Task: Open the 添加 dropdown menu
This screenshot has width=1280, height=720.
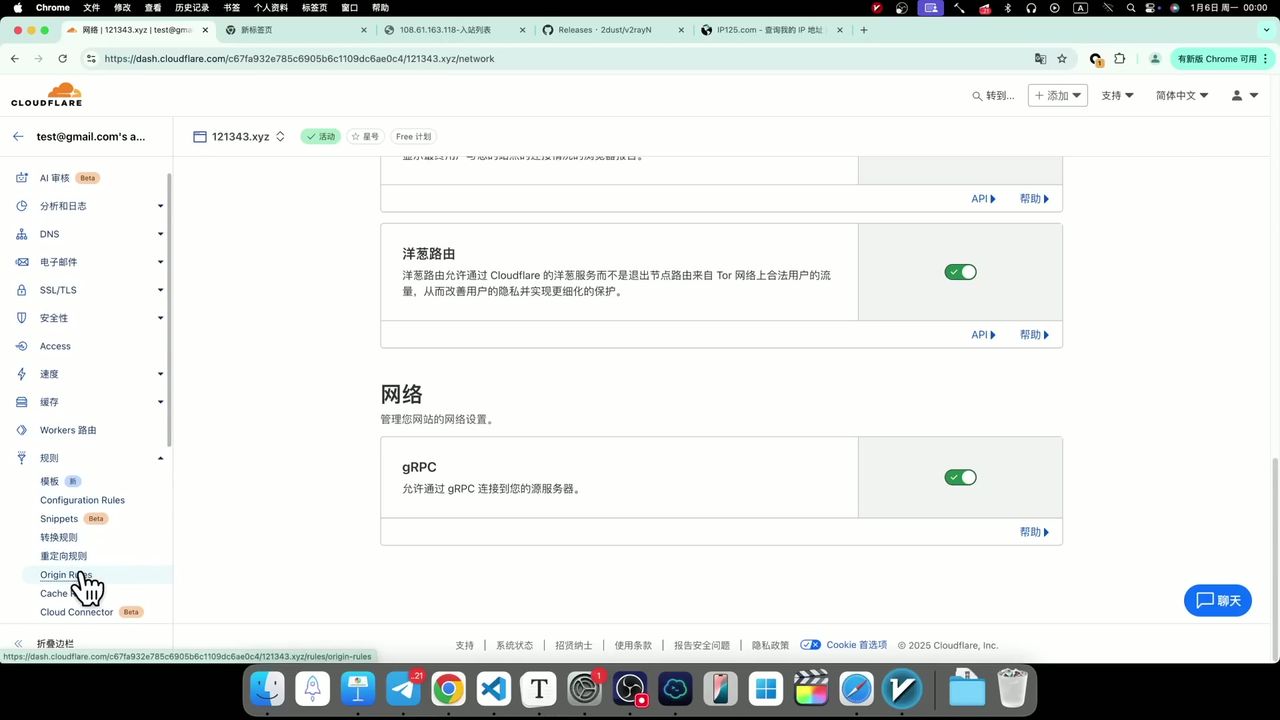Action: [x=1057, y=96]
